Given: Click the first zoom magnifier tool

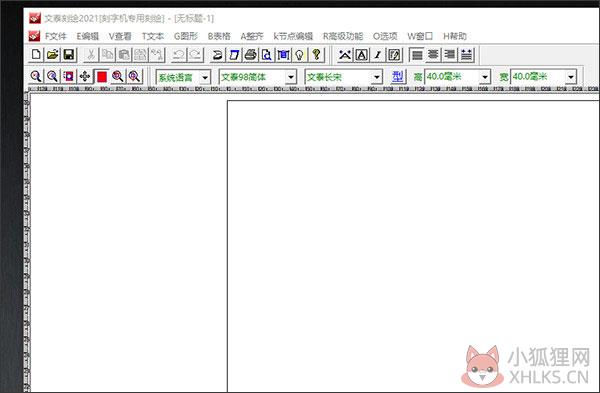Looking at the screenshot, I should 36,77.
